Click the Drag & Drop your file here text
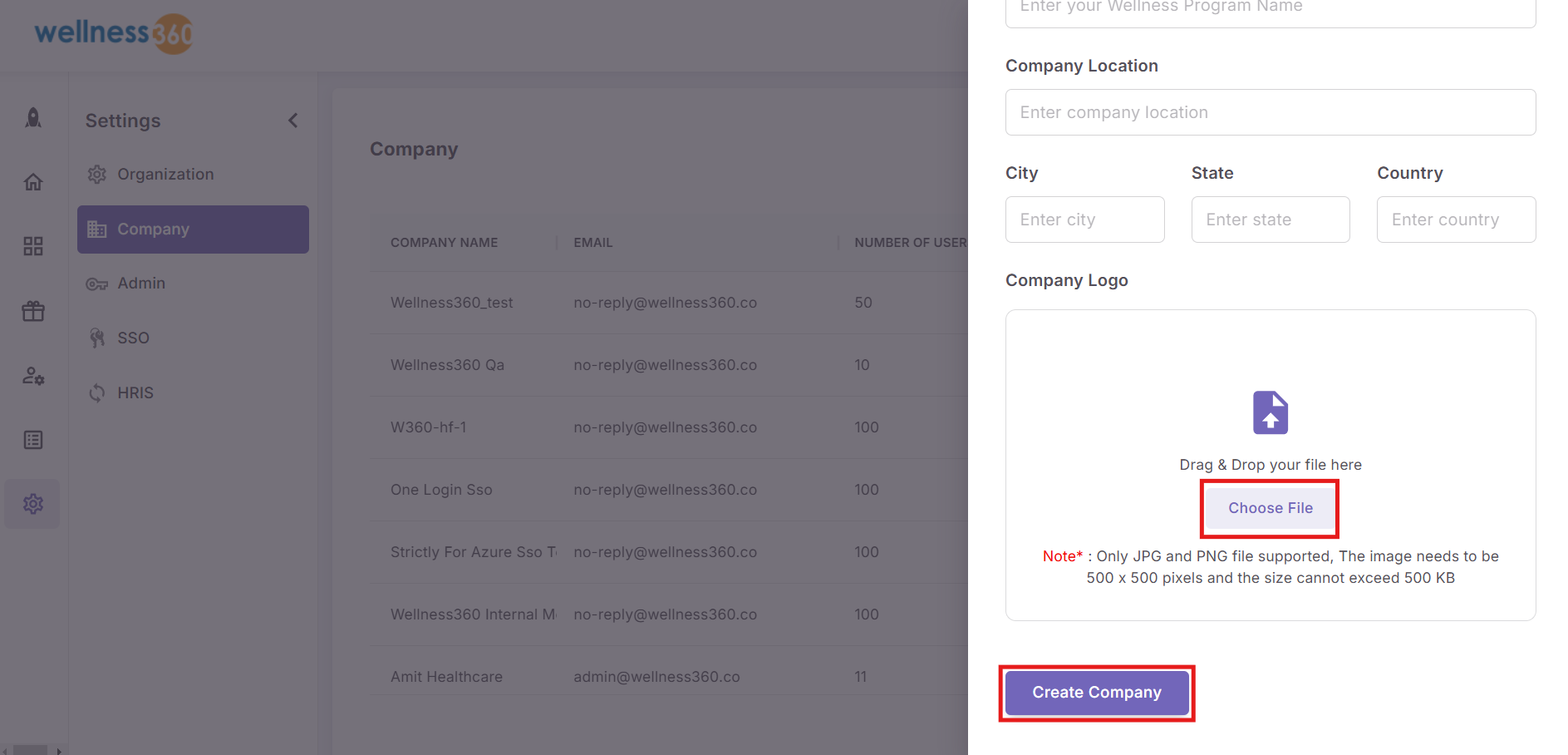The height and width of the screenshot is (755, 1568). point(1271,465)
